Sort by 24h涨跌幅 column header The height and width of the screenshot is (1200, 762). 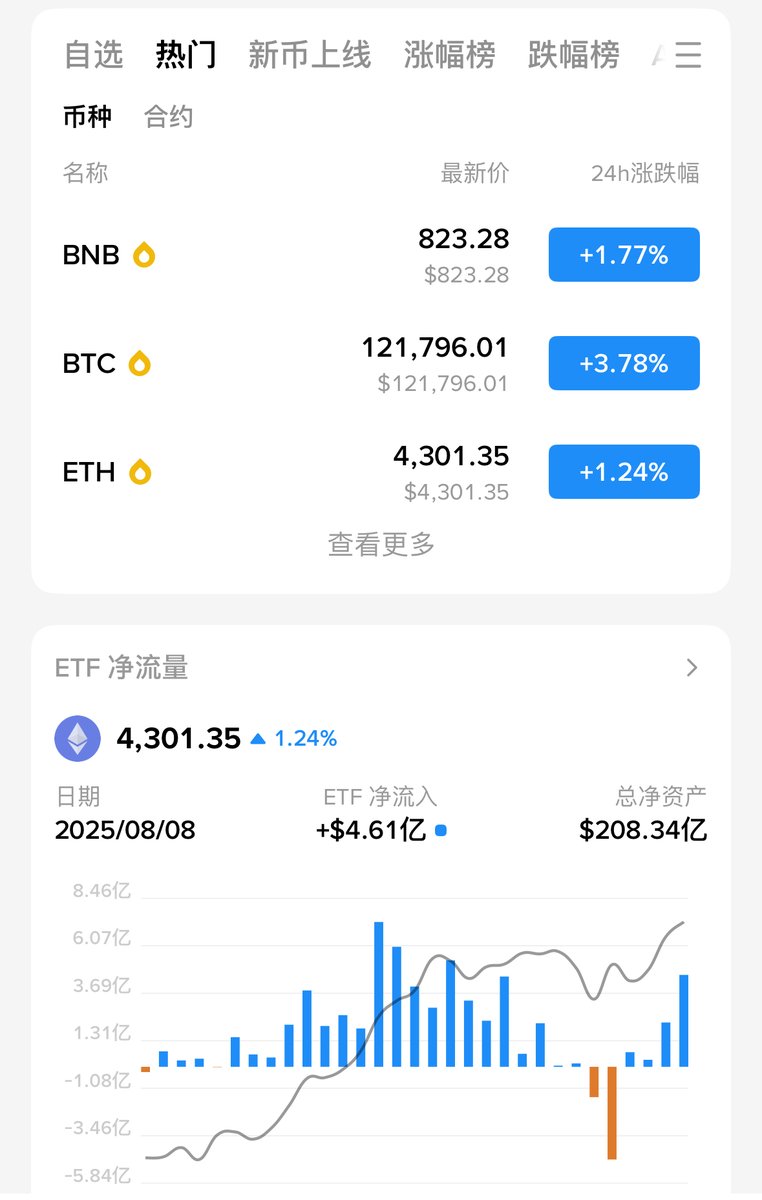645,173
